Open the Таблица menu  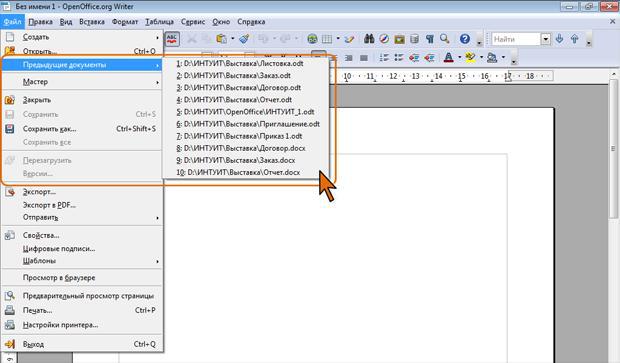click(x=159, y=22)
